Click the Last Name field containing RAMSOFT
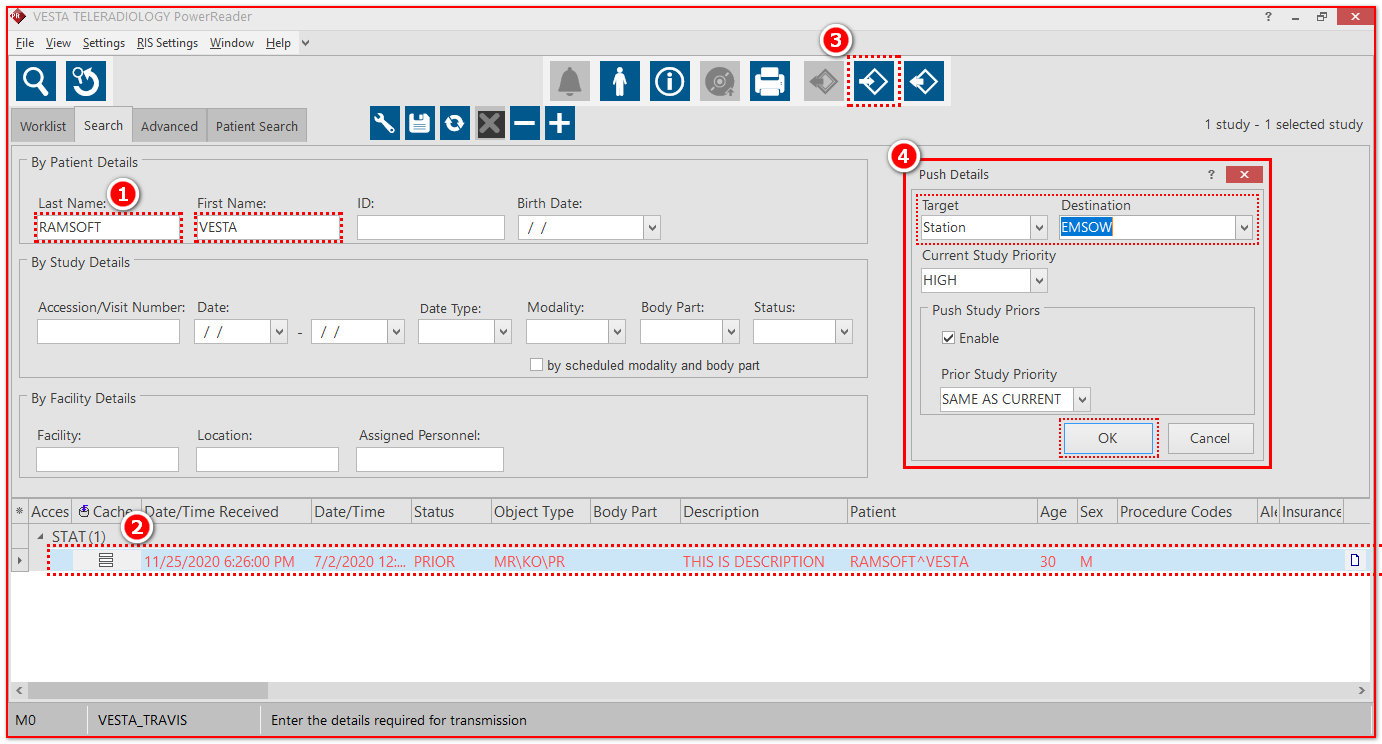 pyautogui.click(x=109, y=227)
